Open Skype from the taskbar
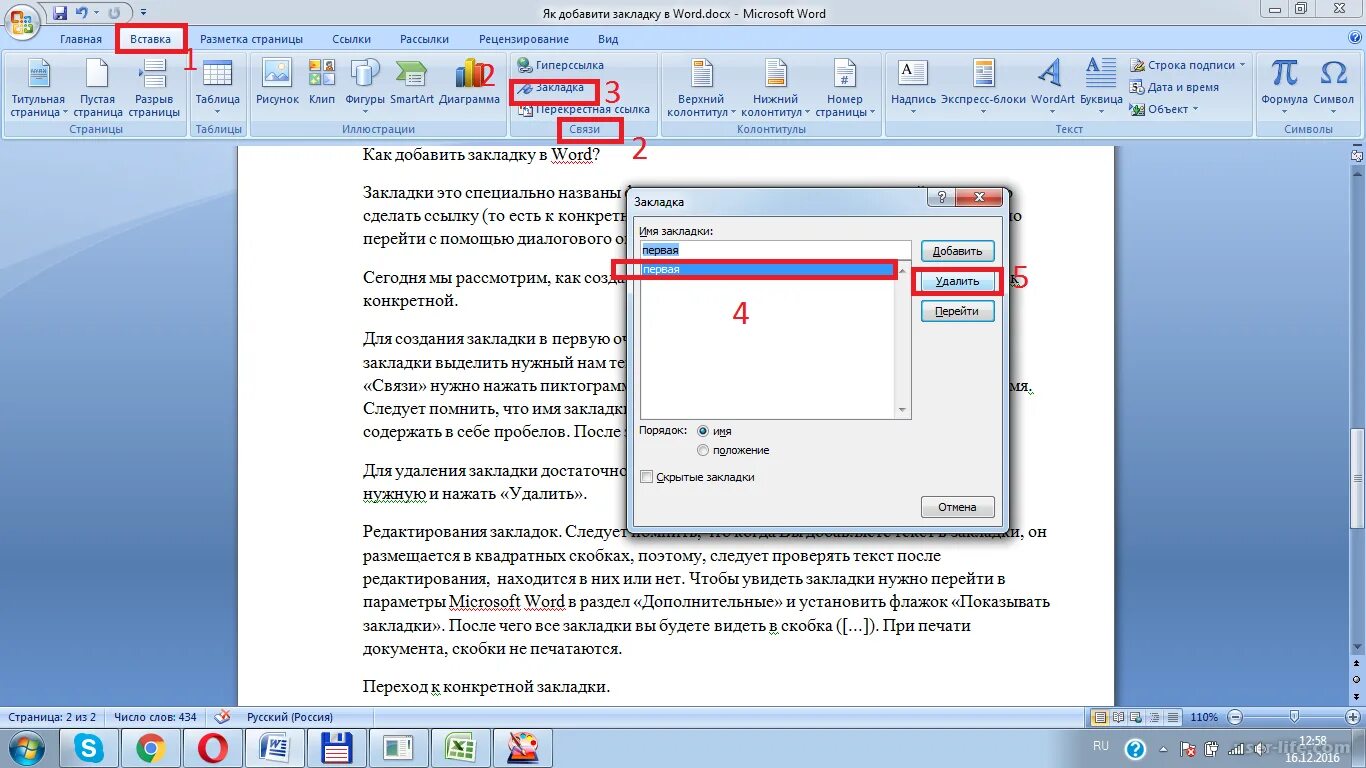This screenshot has height=768, width=1366. tap(89, 748)
